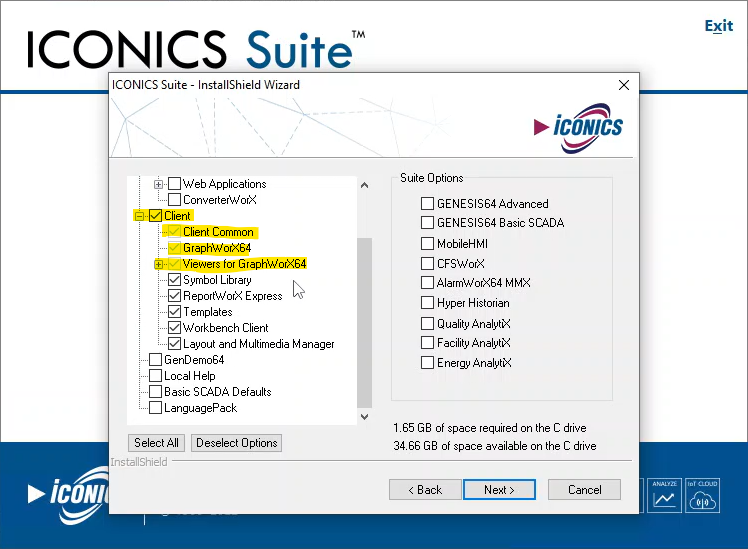Select the ReportWorX Express tree item
Screen dimensions: 748x549
(232, 296)
